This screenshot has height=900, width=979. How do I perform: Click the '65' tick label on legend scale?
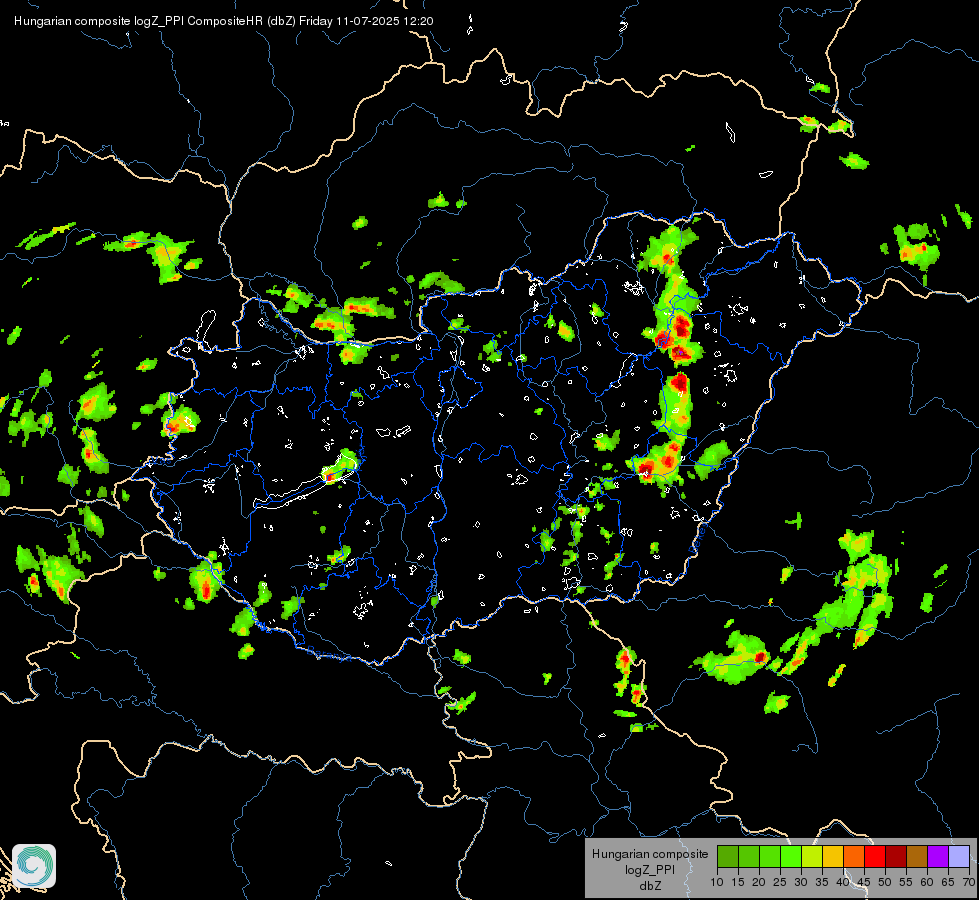point(948,882)
